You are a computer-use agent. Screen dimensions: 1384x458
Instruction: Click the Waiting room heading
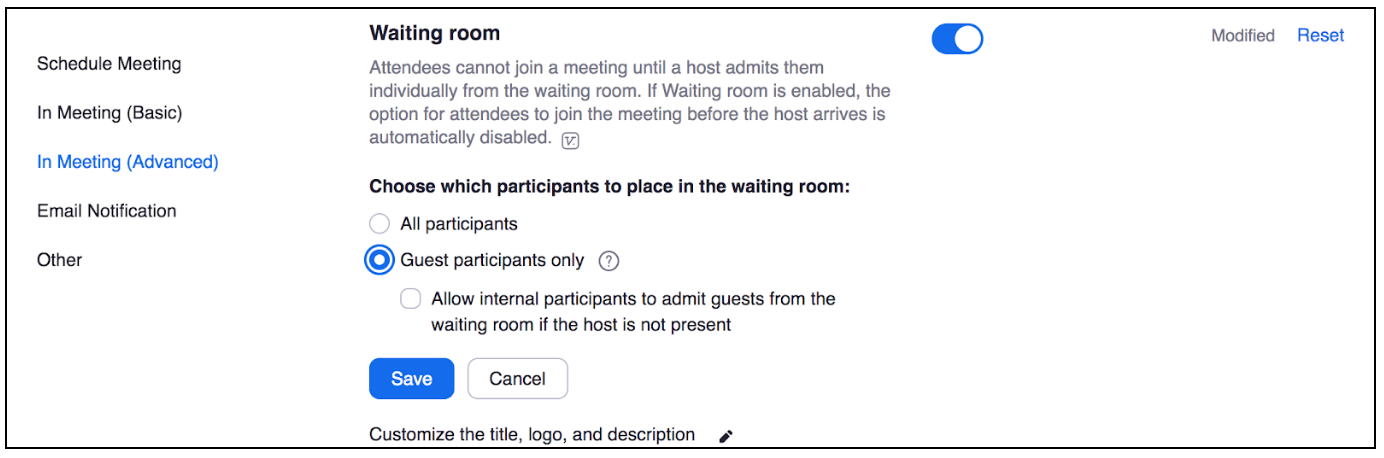coord(434,33)
